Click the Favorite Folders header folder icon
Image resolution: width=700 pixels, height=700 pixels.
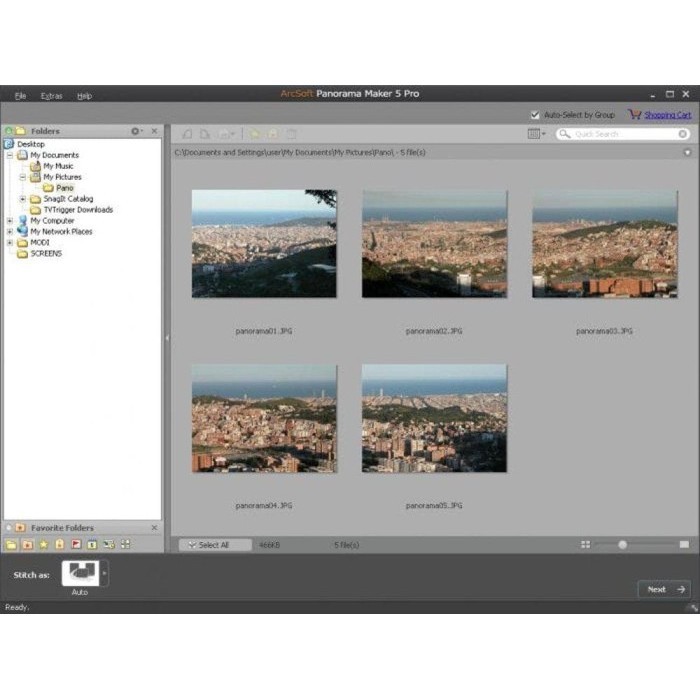pos(20,528)
